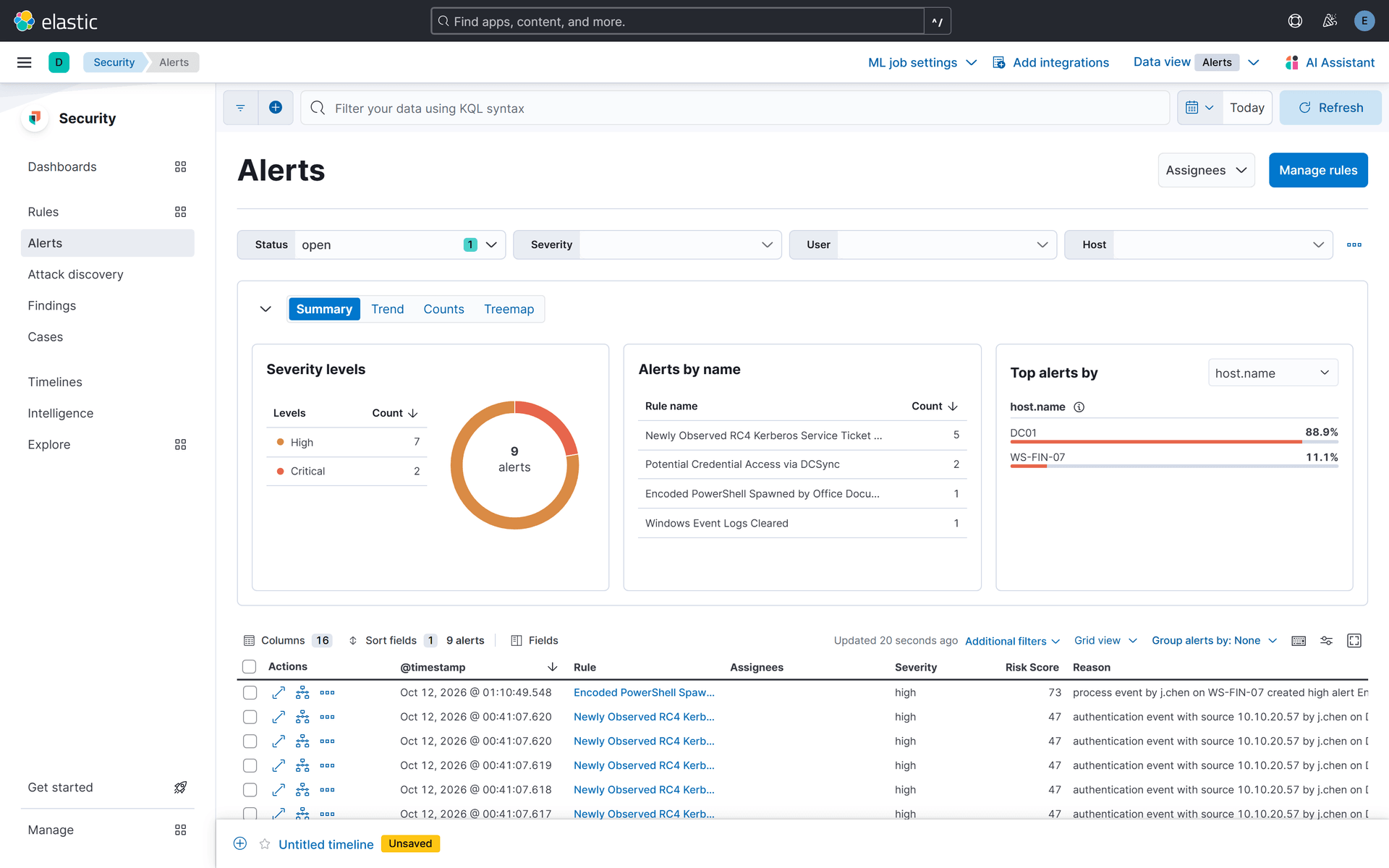Click the filter options icon in query bar
The width and height of the screenshot is (1389, 868).
pyautogui.click(x=241, y=108)
